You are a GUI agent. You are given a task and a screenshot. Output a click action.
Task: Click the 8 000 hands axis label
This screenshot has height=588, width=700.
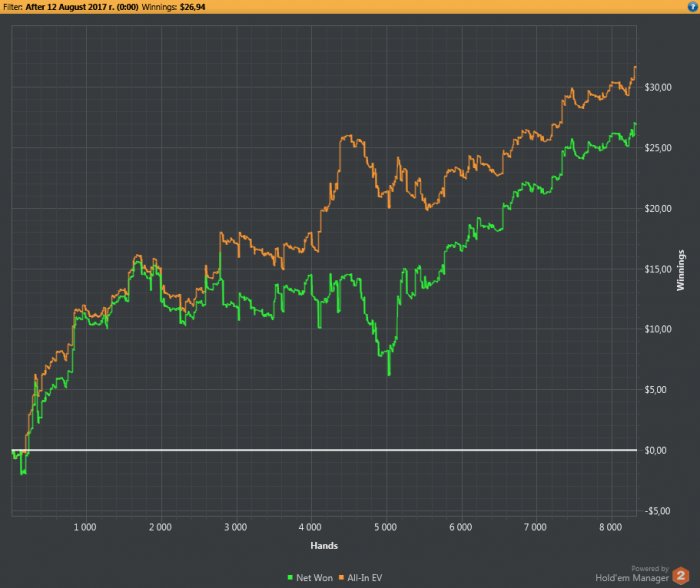610,527
